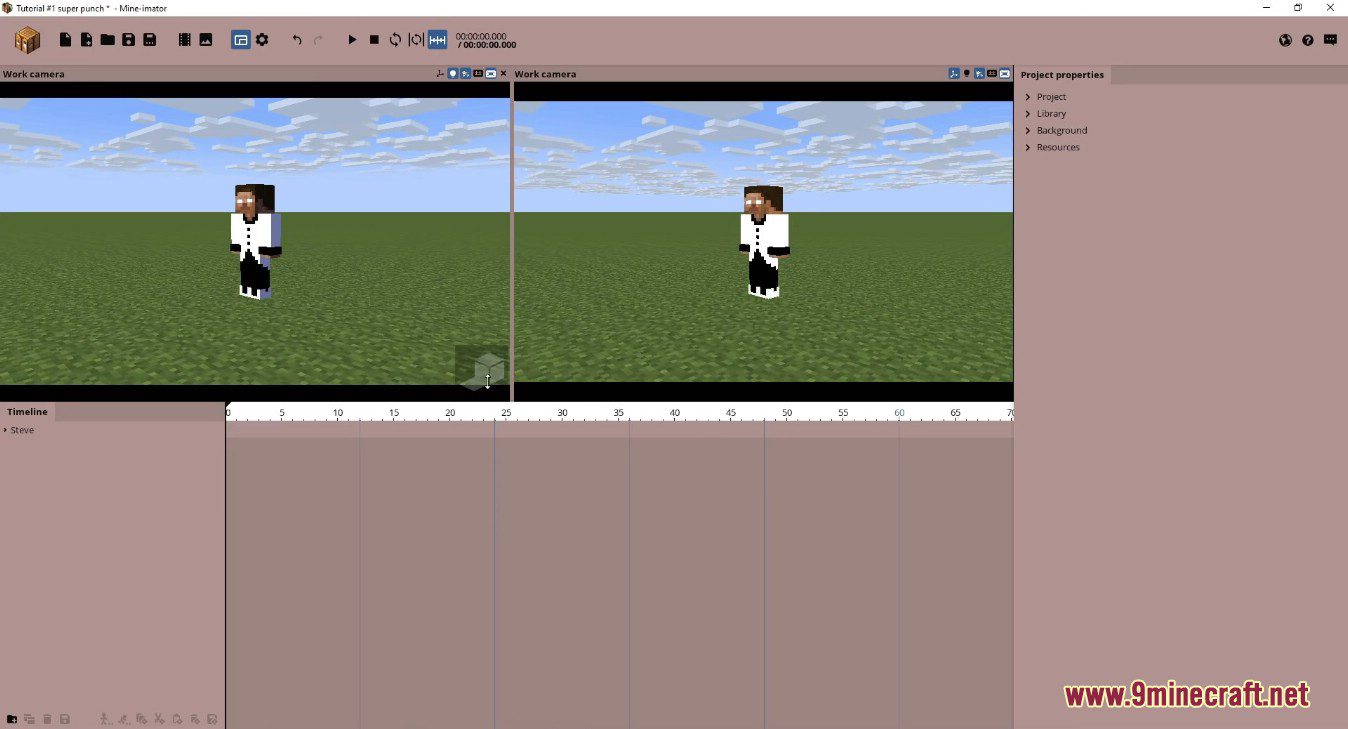Export movie using the film strip icon
The image size is (1348, 729).
tap(184, 40)
